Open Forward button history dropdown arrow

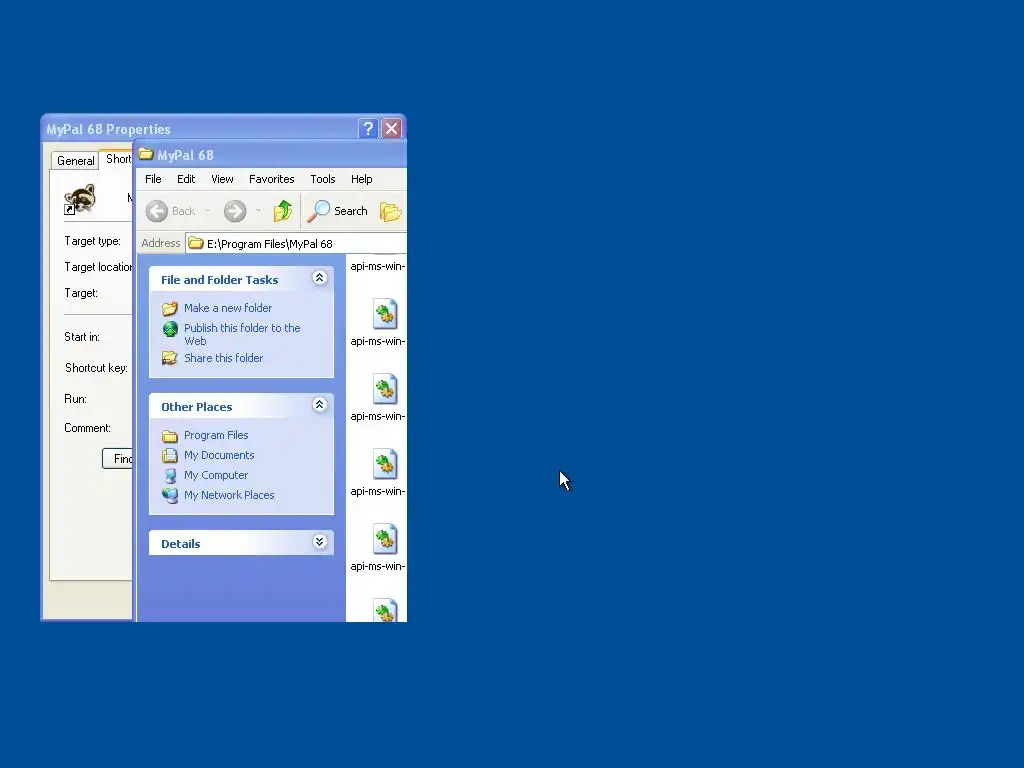(259, 211)
